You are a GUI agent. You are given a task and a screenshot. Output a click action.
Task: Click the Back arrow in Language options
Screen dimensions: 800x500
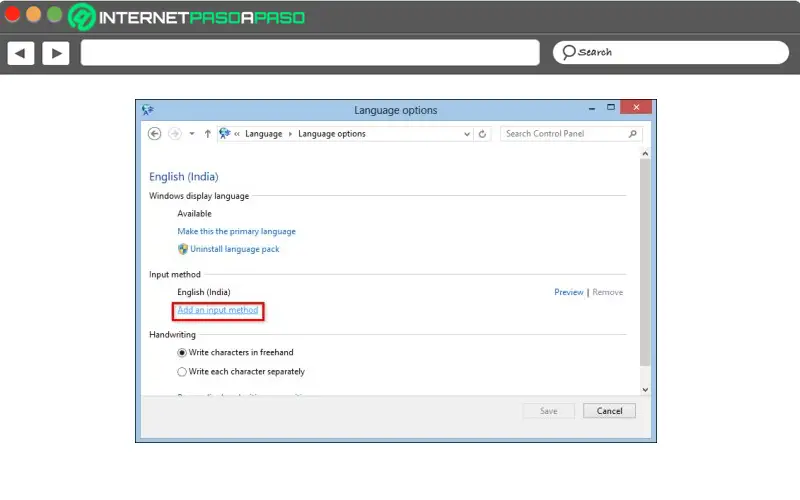pos(155,134)
